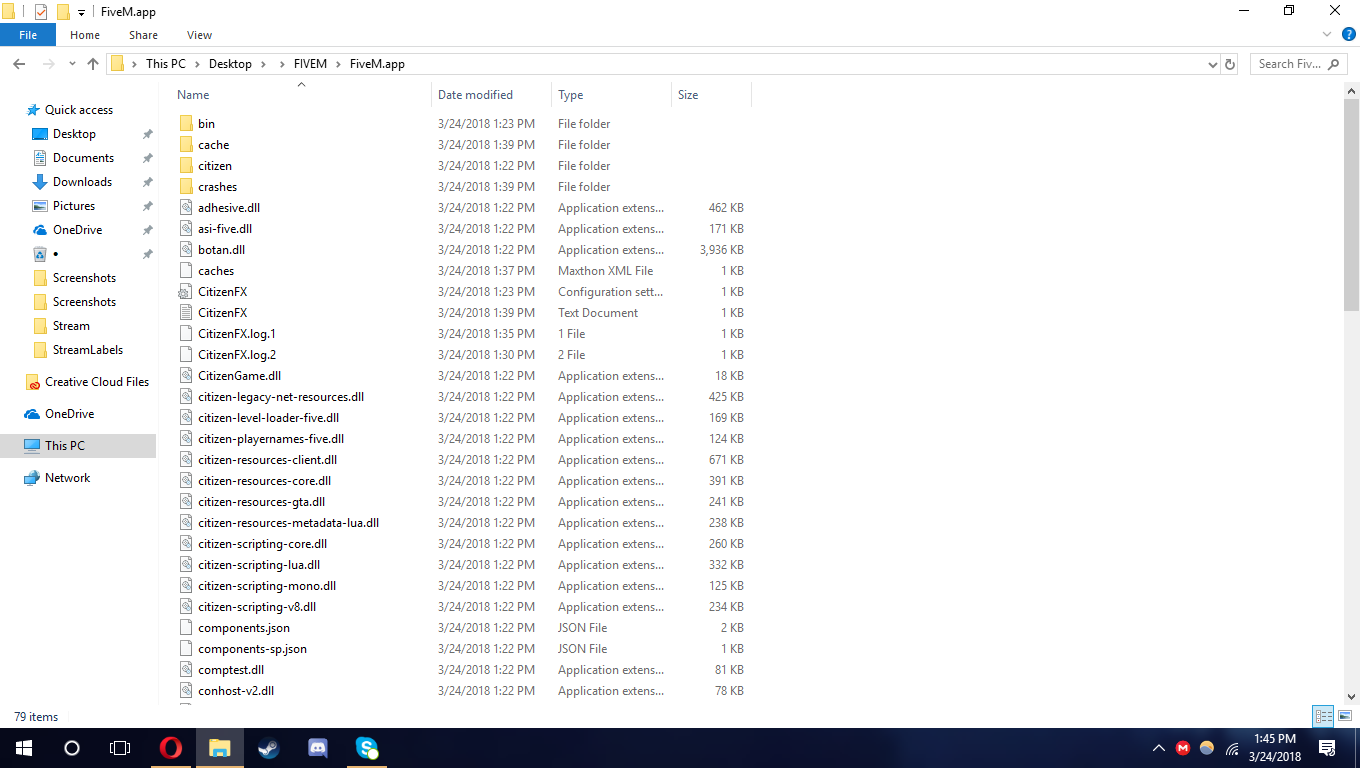Open Downloads in navigation pane
The width and height of the screenshot is (1360, 768).
coord(82,182)
